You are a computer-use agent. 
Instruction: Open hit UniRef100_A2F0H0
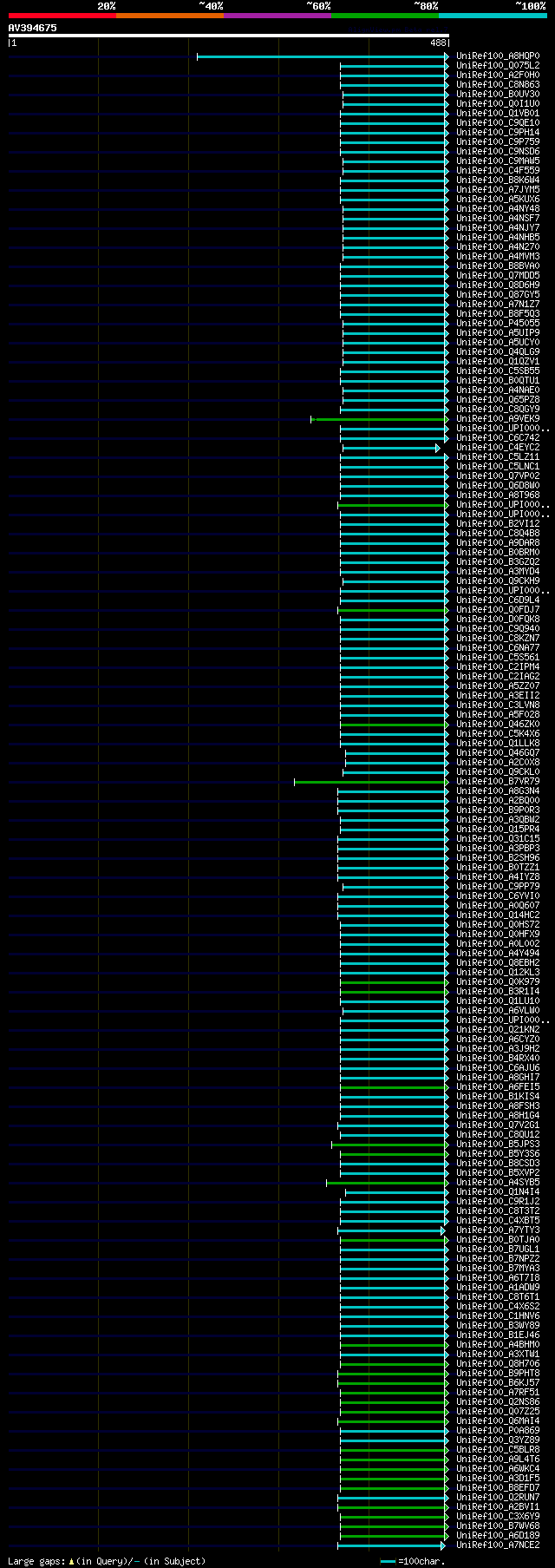tap(498, 75)
